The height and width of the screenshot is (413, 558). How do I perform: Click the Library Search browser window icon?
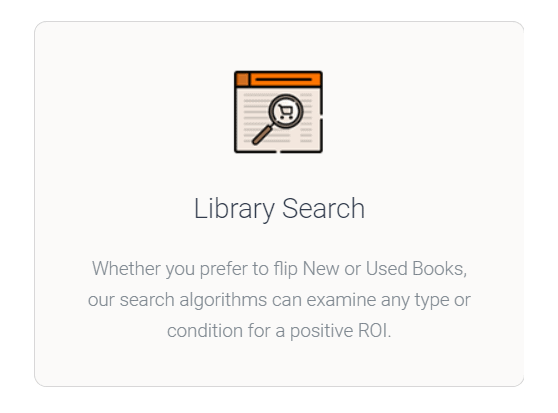(278, 112)
